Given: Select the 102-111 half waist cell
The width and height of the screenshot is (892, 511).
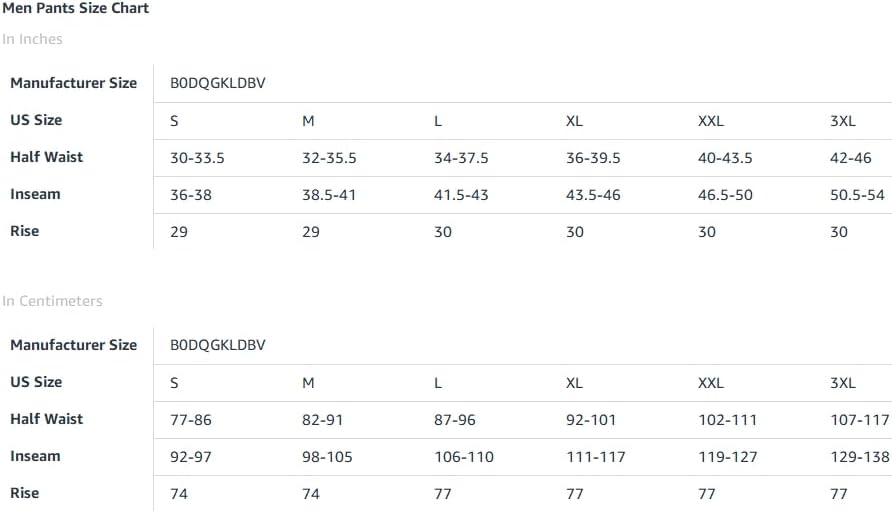Looking at the screenshot, I should 728,419.
